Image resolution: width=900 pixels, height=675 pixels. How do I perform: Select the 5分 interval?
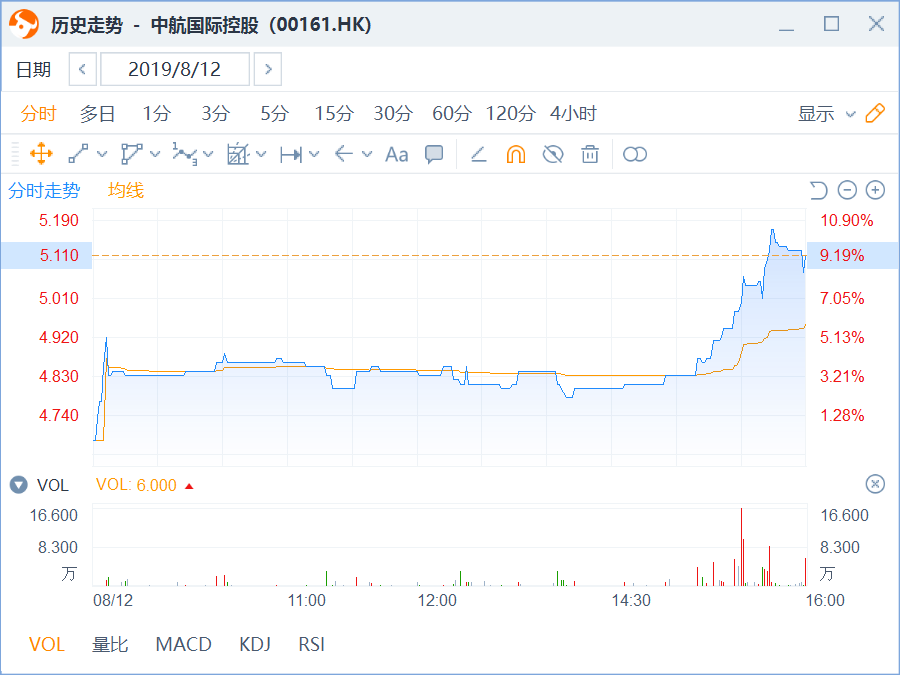pyautogui.click(x=274, y=114)
